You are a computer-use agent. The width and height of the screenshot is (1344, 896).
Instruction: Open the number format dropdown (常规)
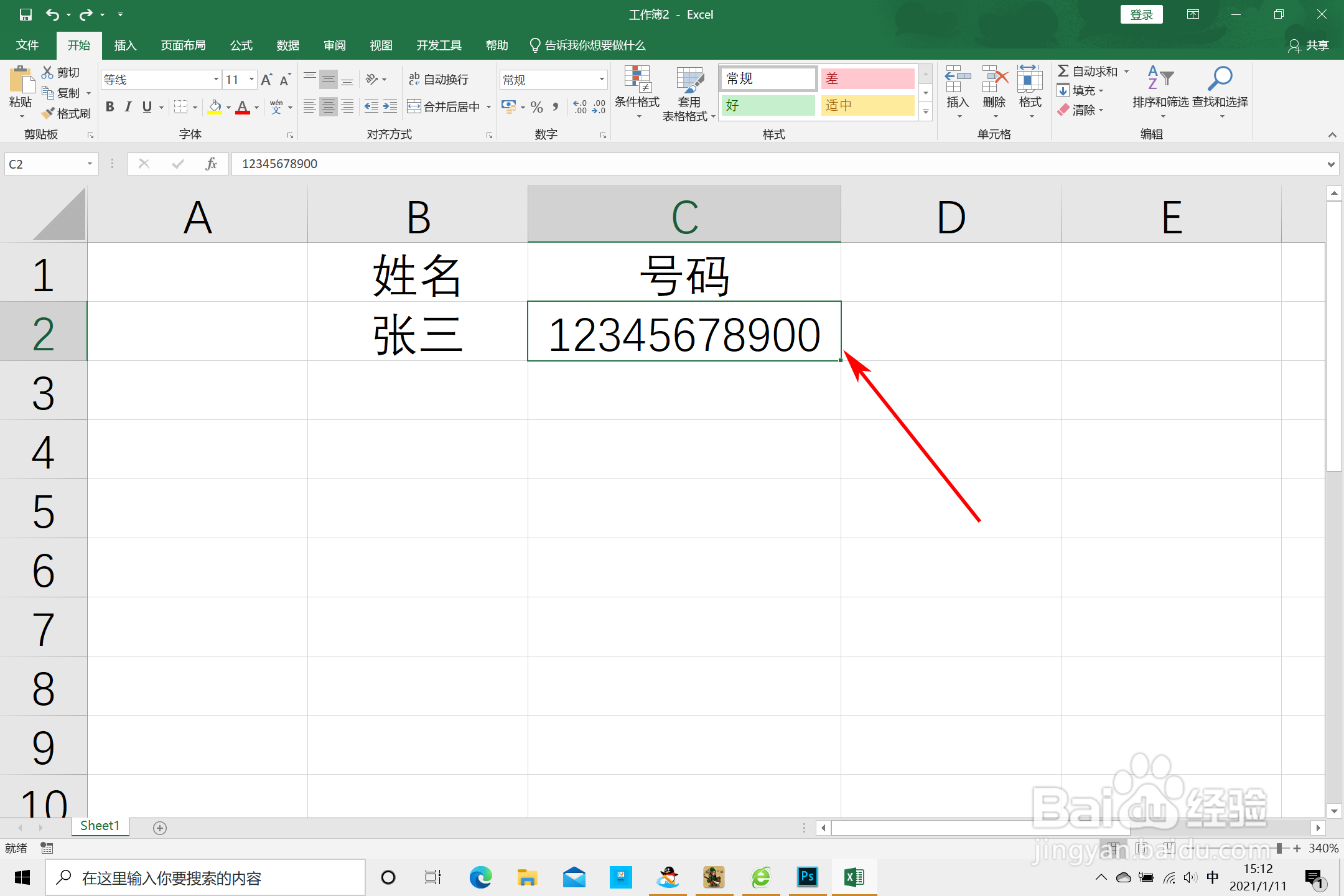coord(602,80)
